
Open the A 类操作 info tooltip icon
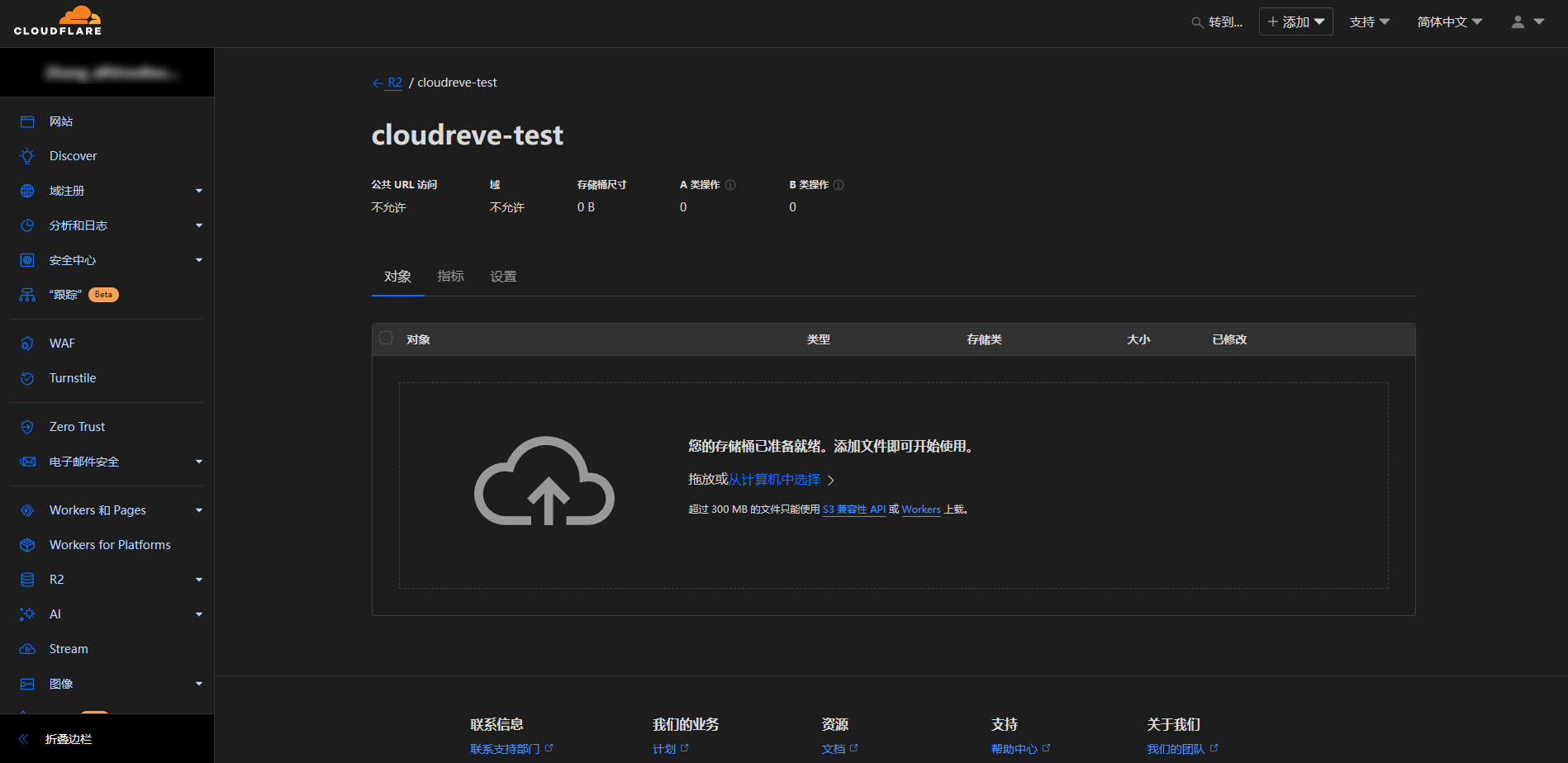730,184
